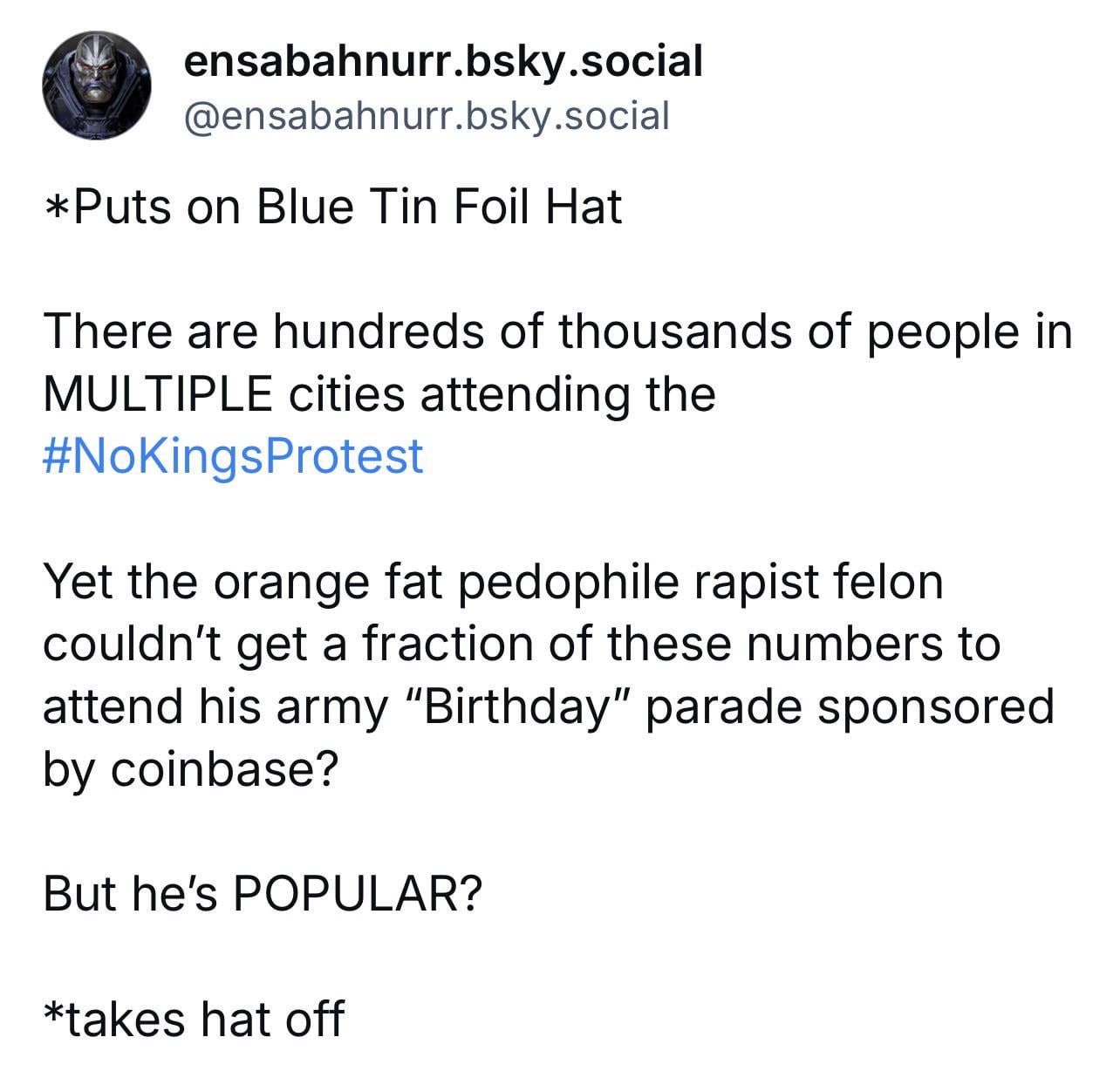
Task: Click the bold ensabahnurr.bsky.social display name
Action: (443, 61)
